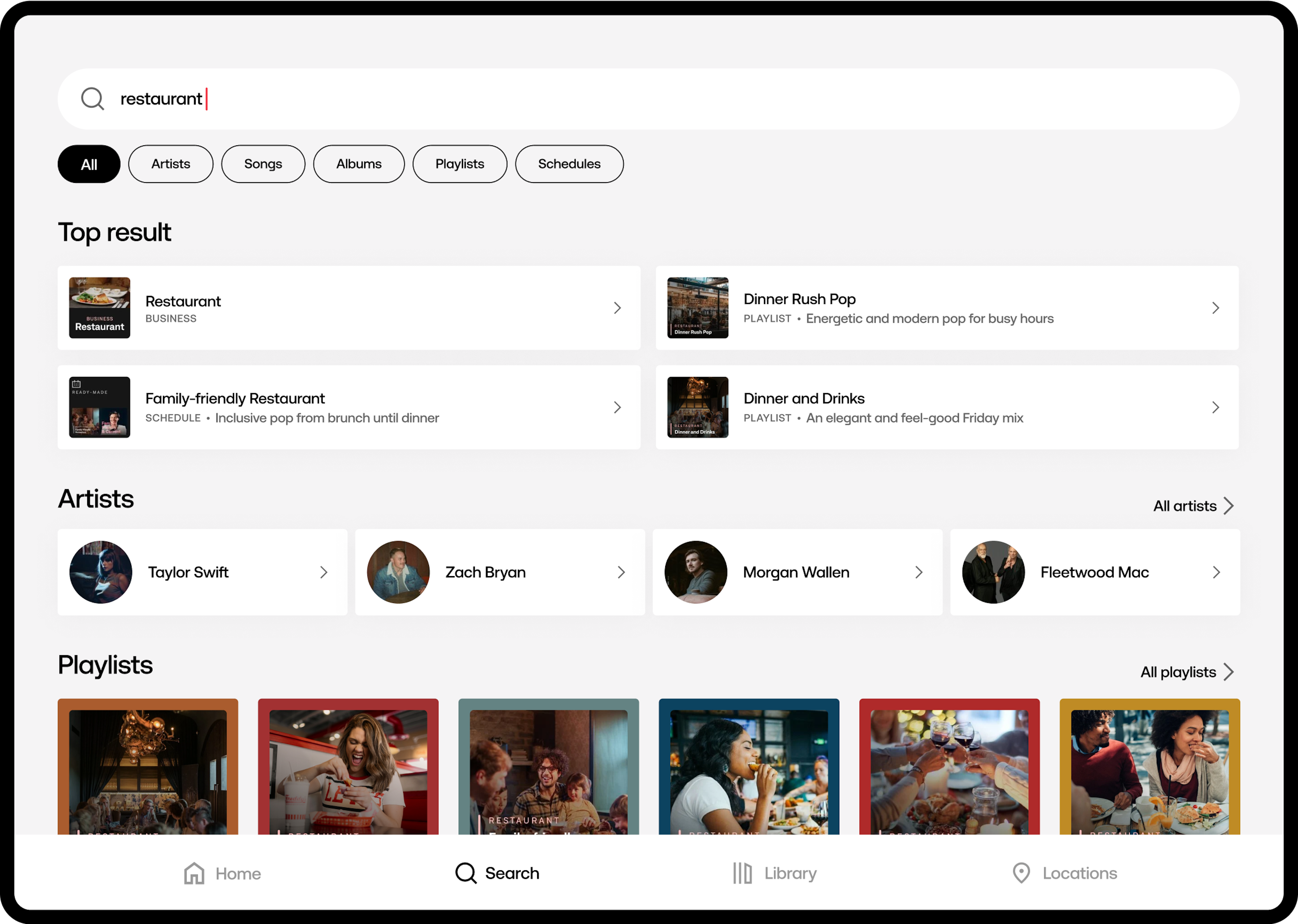Click Fleetwood Mac's round avatar
1298x924 pixels.
(993, 572)
